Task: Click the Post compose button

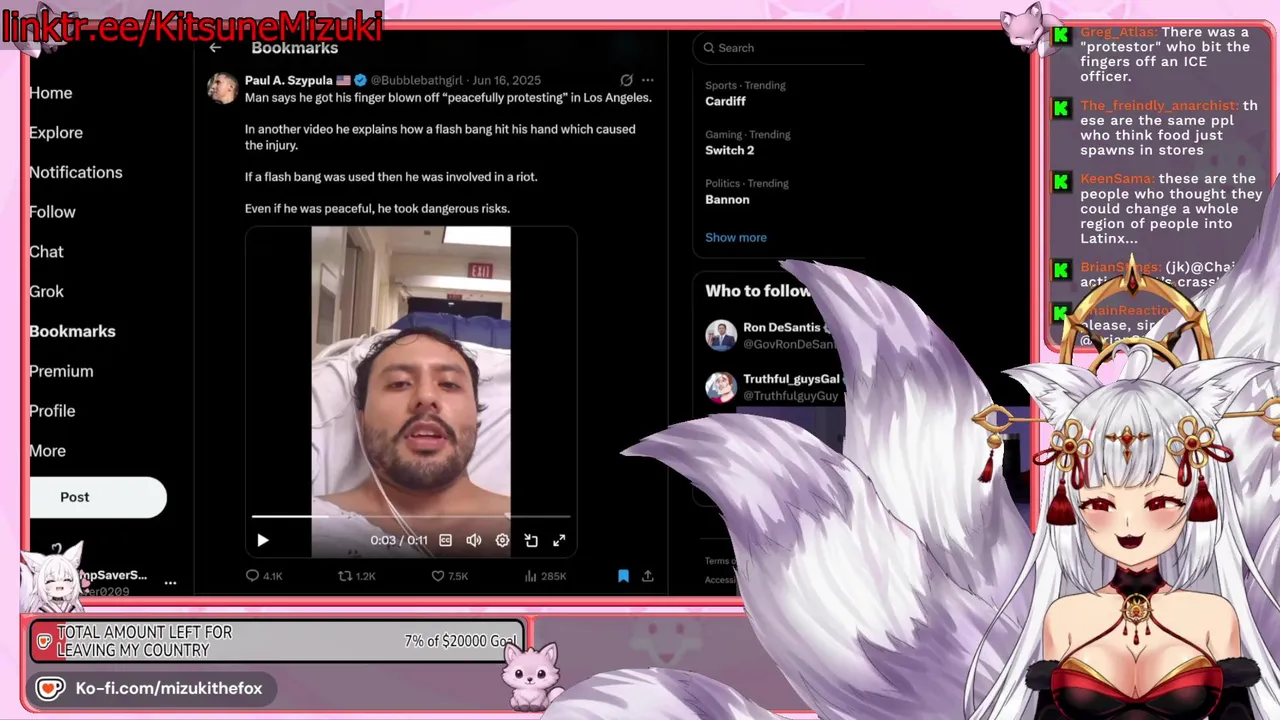Action: click(x=97, y=497)
